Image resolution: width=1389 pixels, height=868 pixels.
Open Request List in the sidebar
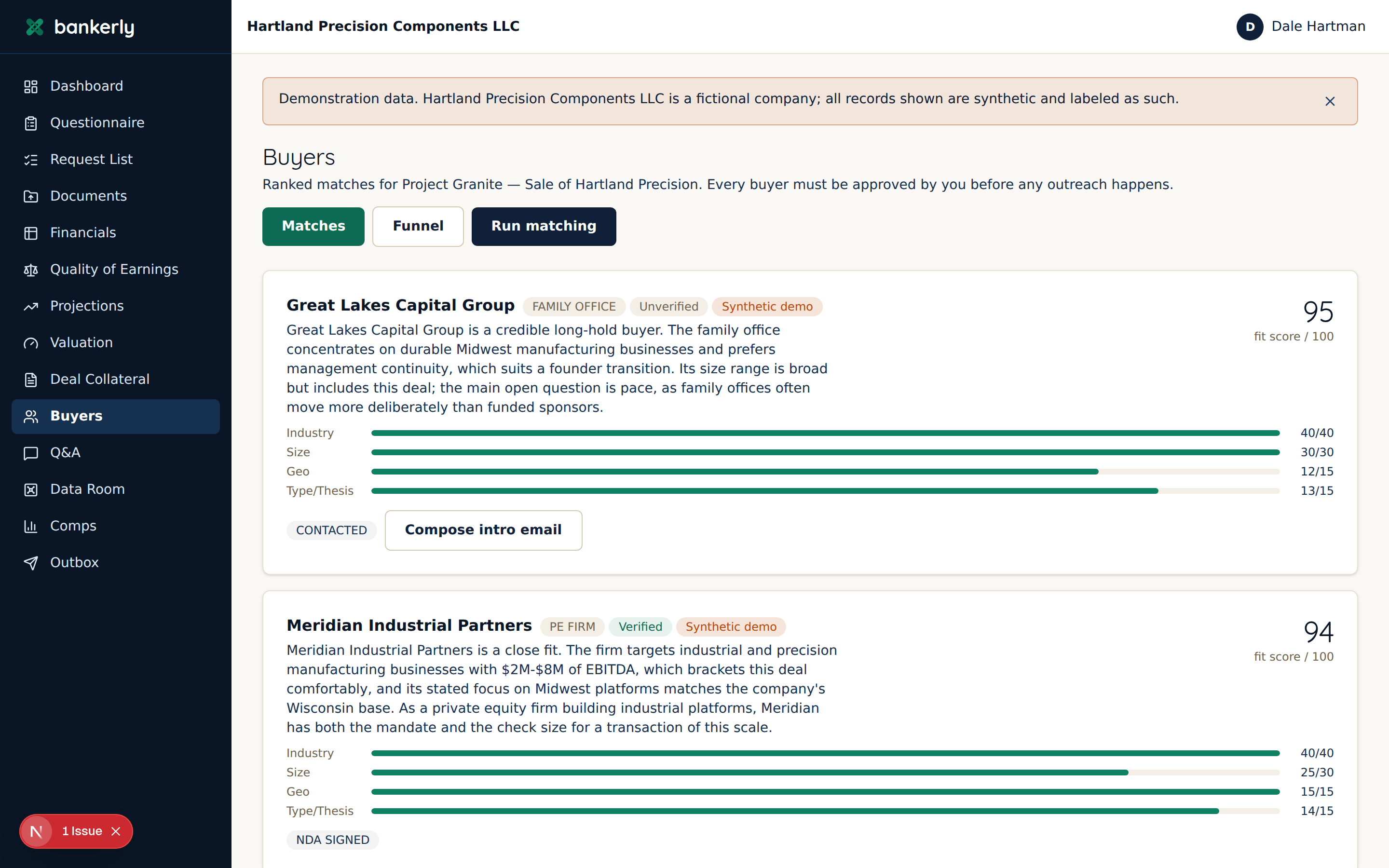[x=115, y=160]
